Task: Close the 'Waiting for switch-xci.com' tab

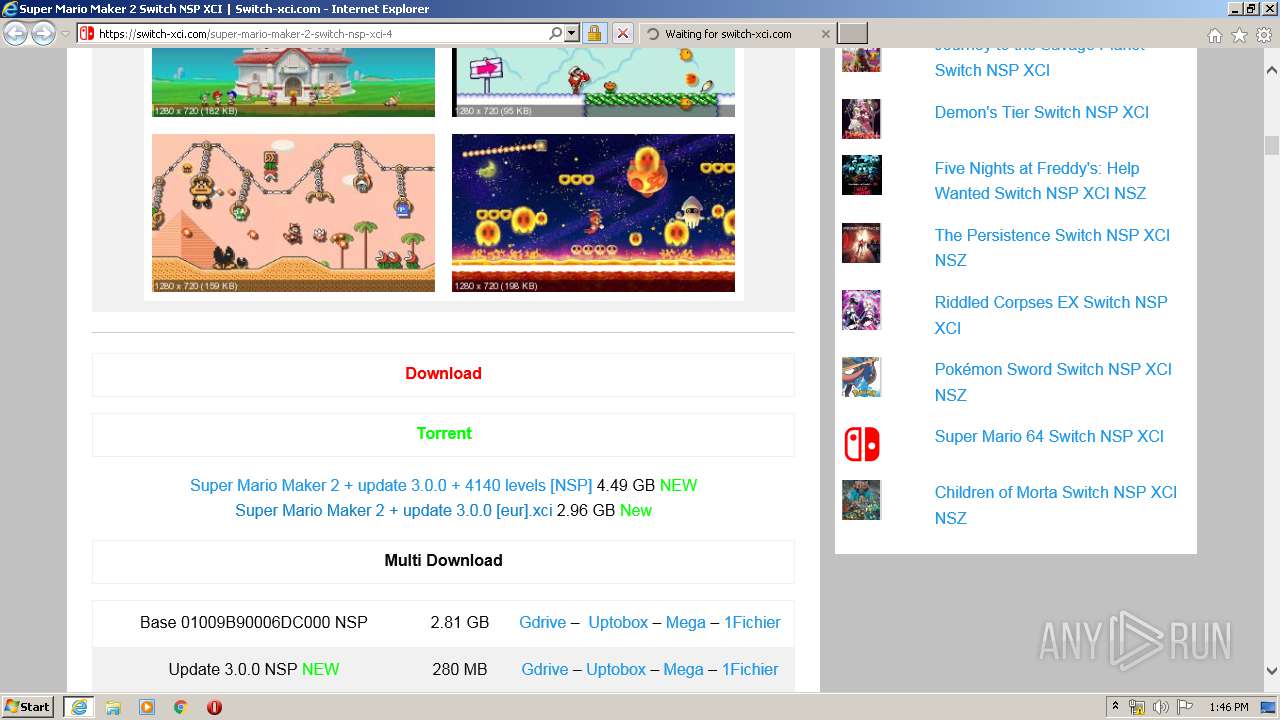Action: tap(825, 34)
